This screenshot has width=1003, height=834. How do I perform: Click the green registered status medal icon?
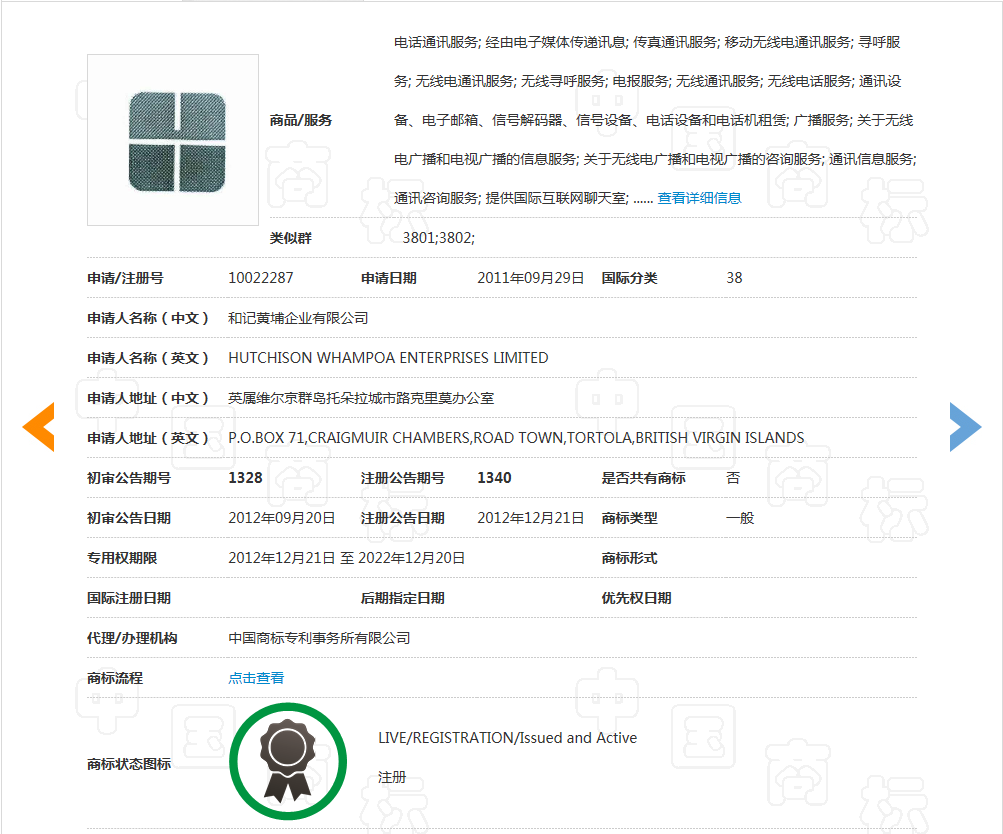click(288, 762)
